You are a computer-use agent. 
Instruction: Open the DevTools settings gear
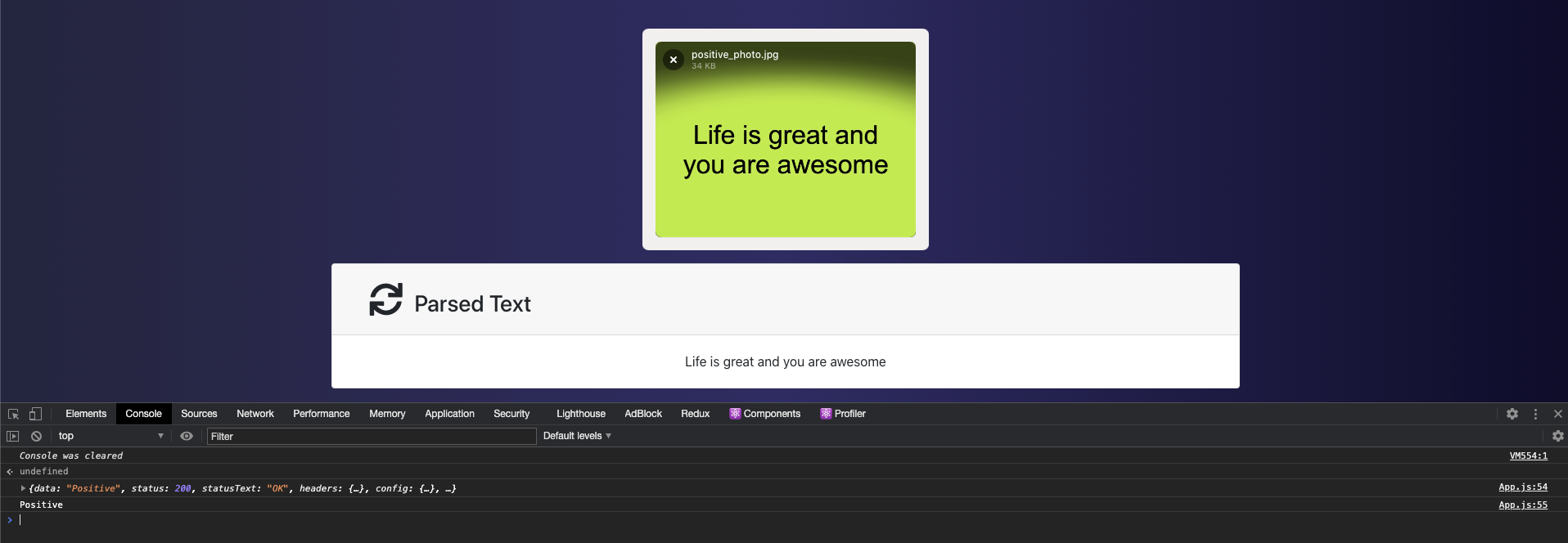click(x=1512, y=414)
